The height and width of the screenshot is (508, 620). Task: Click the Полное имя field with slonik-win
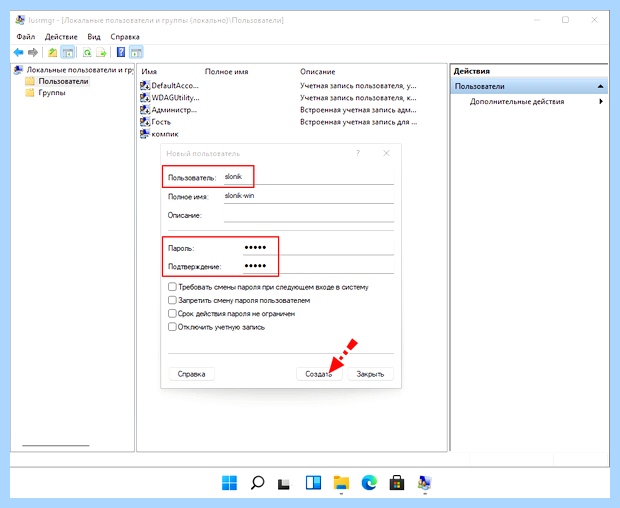(308, 196)
